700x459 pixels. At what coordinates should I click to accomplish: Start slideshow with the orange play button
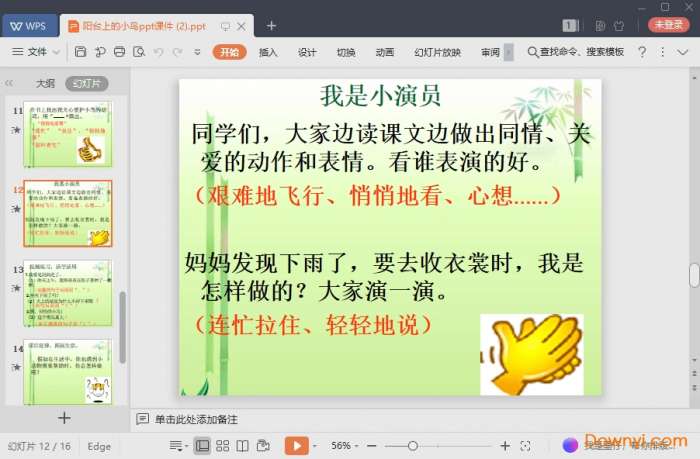coord(296,446)
